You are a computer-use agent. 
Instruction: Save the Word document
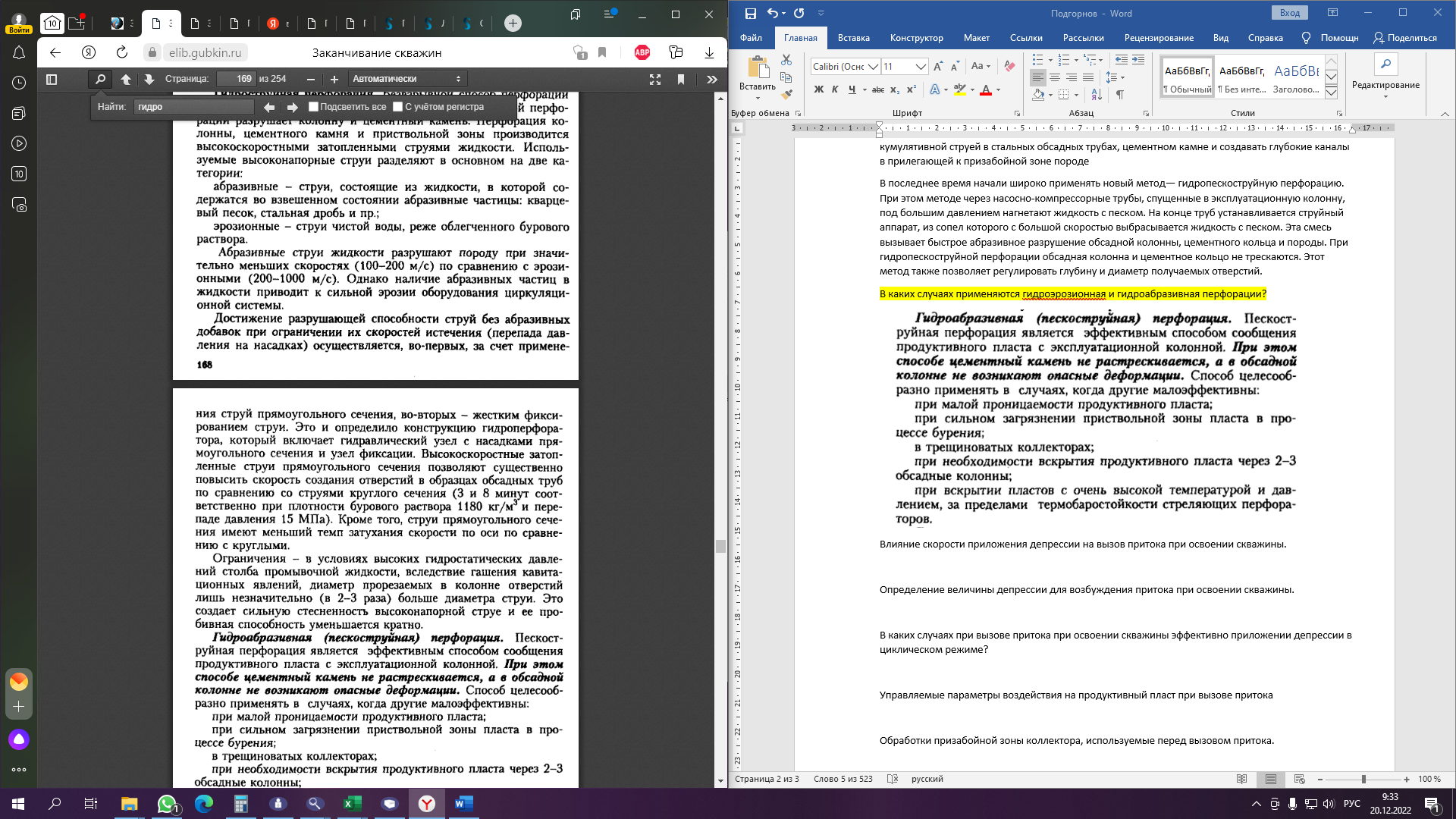pos(750,13)
